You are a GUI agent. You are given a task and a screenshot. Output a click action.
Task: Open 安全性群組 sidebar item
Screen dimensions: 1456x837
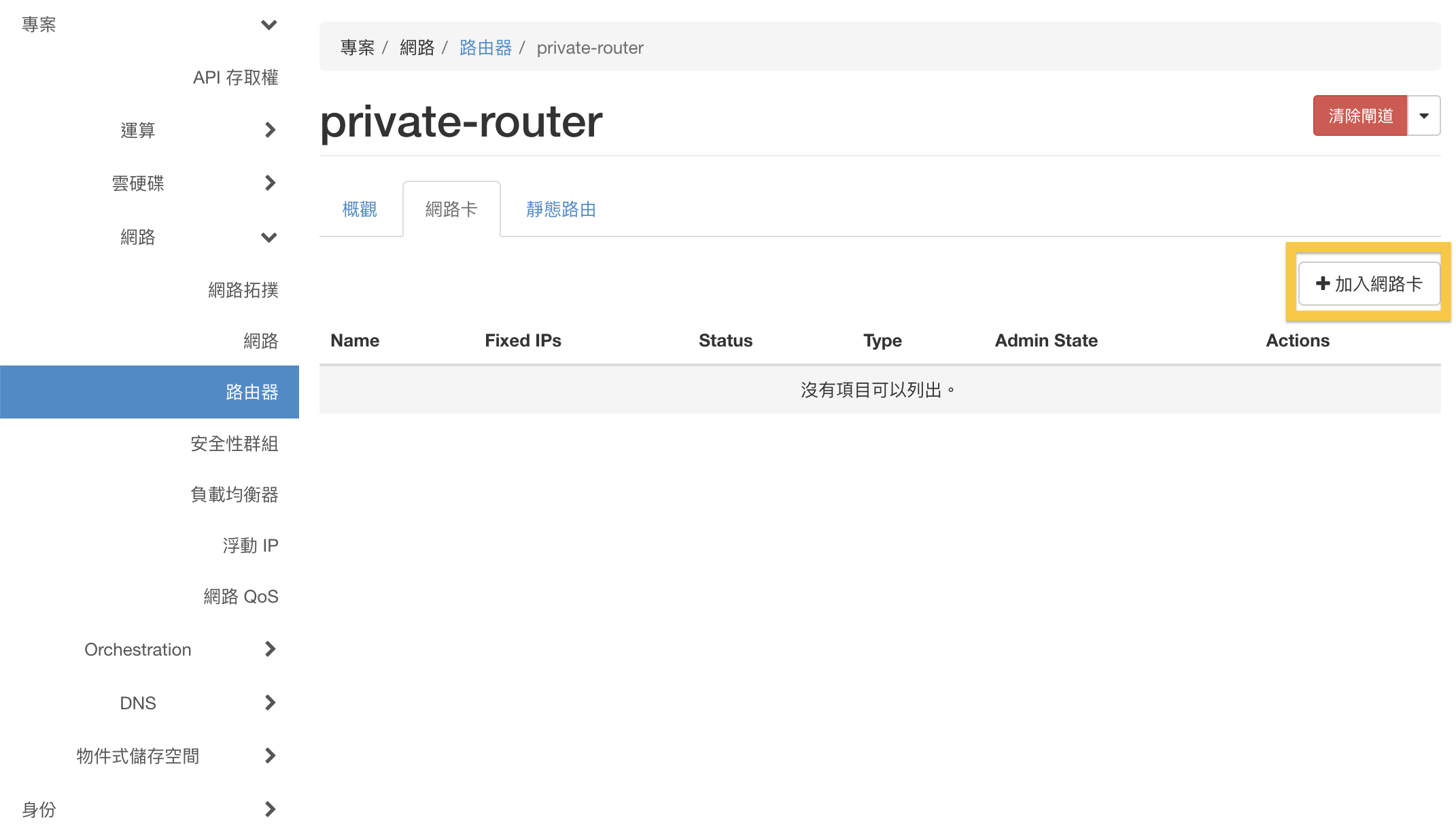pyautogui.click(x=234, y=444)
